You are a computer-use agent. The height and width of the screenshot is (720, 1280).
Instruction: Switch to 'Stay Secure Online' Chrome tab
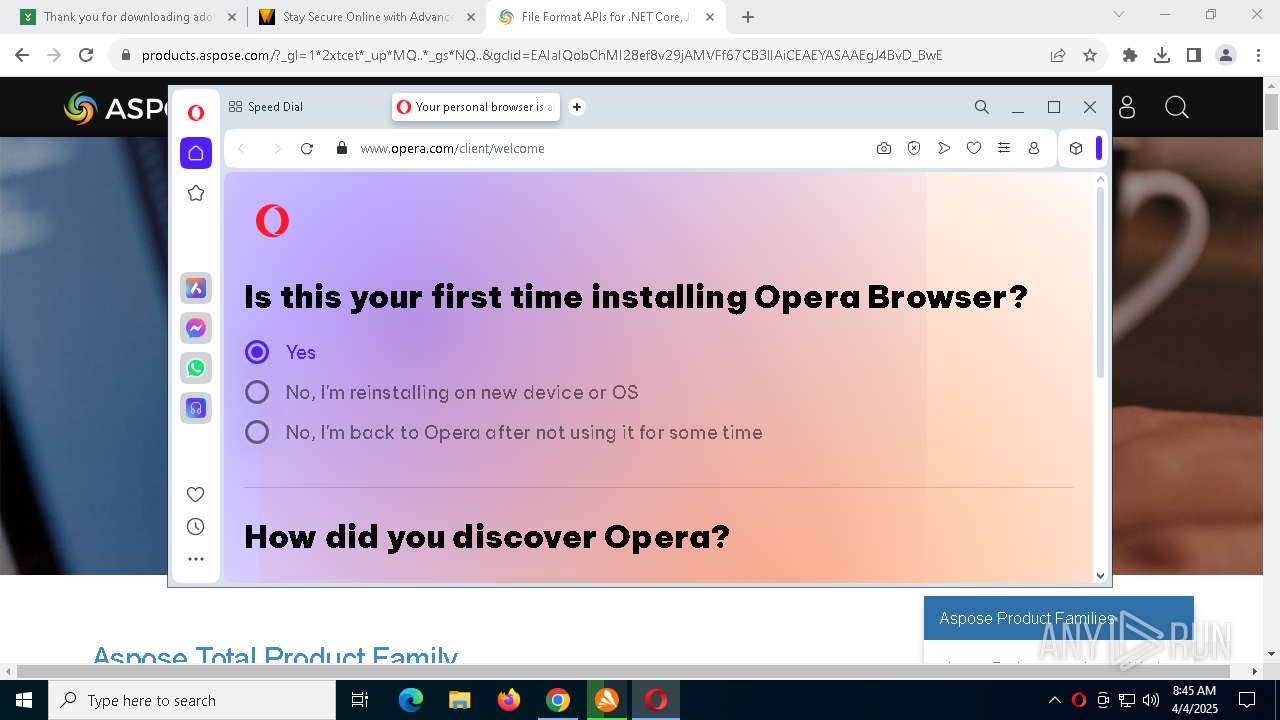click(x=367, y=17)
